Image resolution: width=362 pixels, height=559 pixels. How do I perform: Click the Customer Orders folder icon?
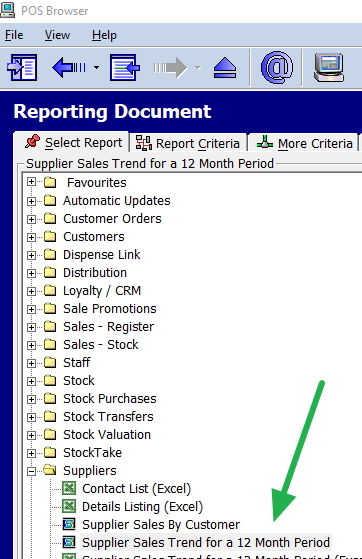(50, 218)
